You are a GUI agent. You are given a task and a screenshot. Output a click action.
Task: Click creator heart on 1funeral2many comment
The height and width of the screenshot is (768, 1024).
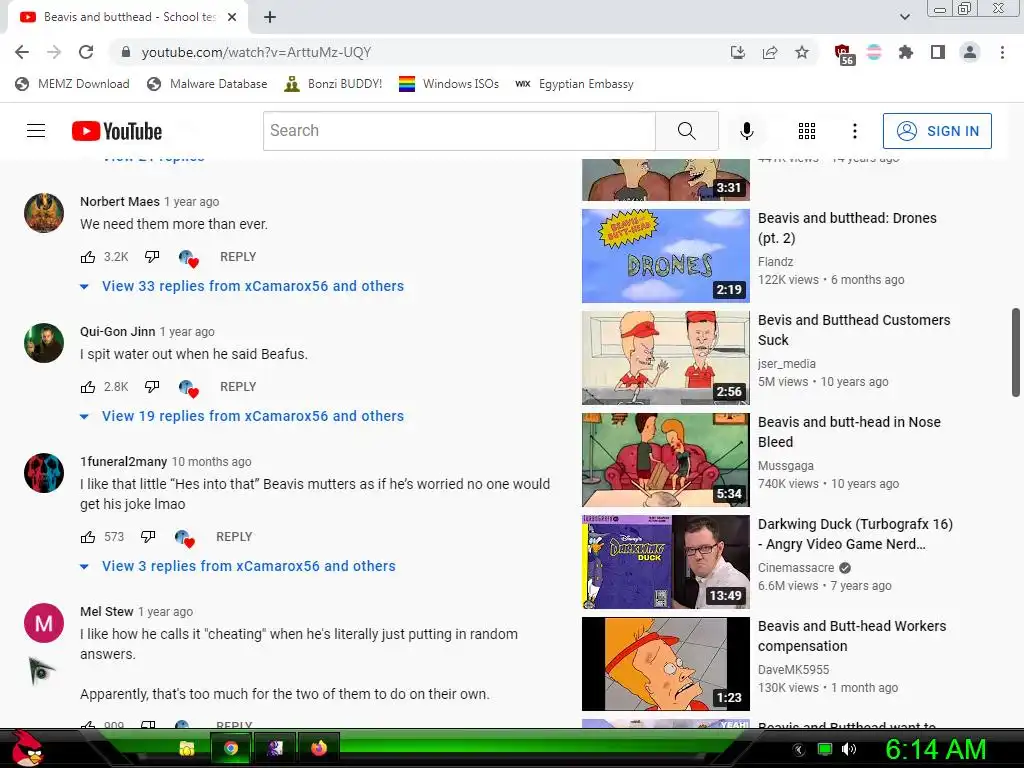pyautogui.click(x=185, y=539)
